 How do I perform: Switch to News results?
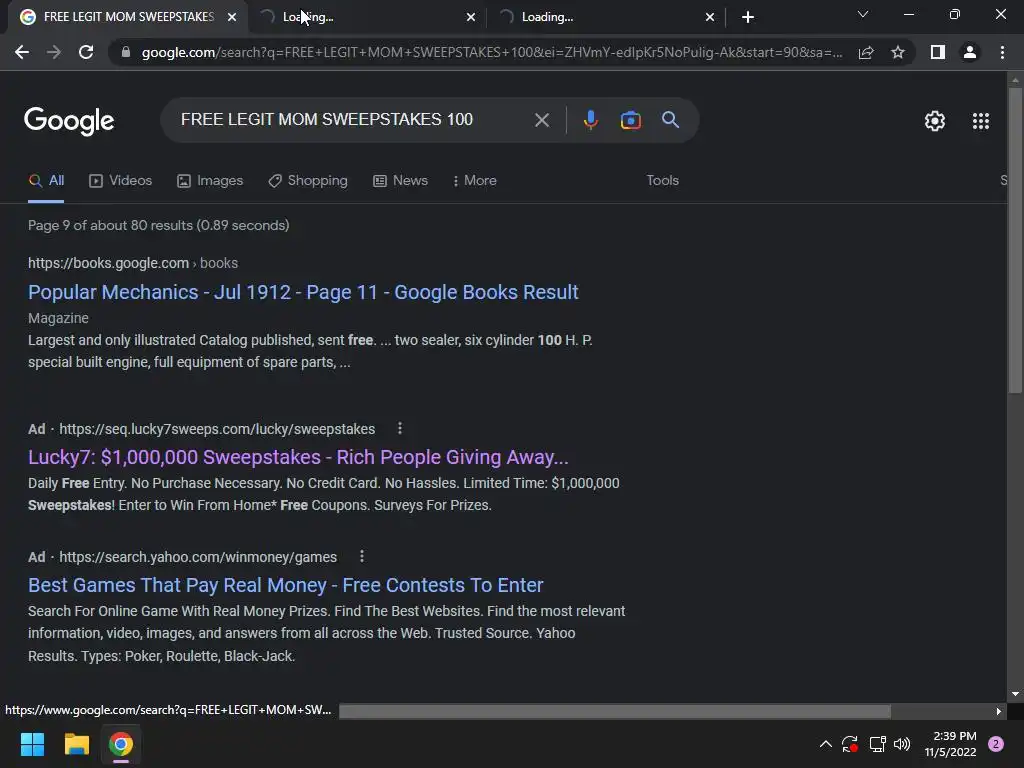pos(400,180)
